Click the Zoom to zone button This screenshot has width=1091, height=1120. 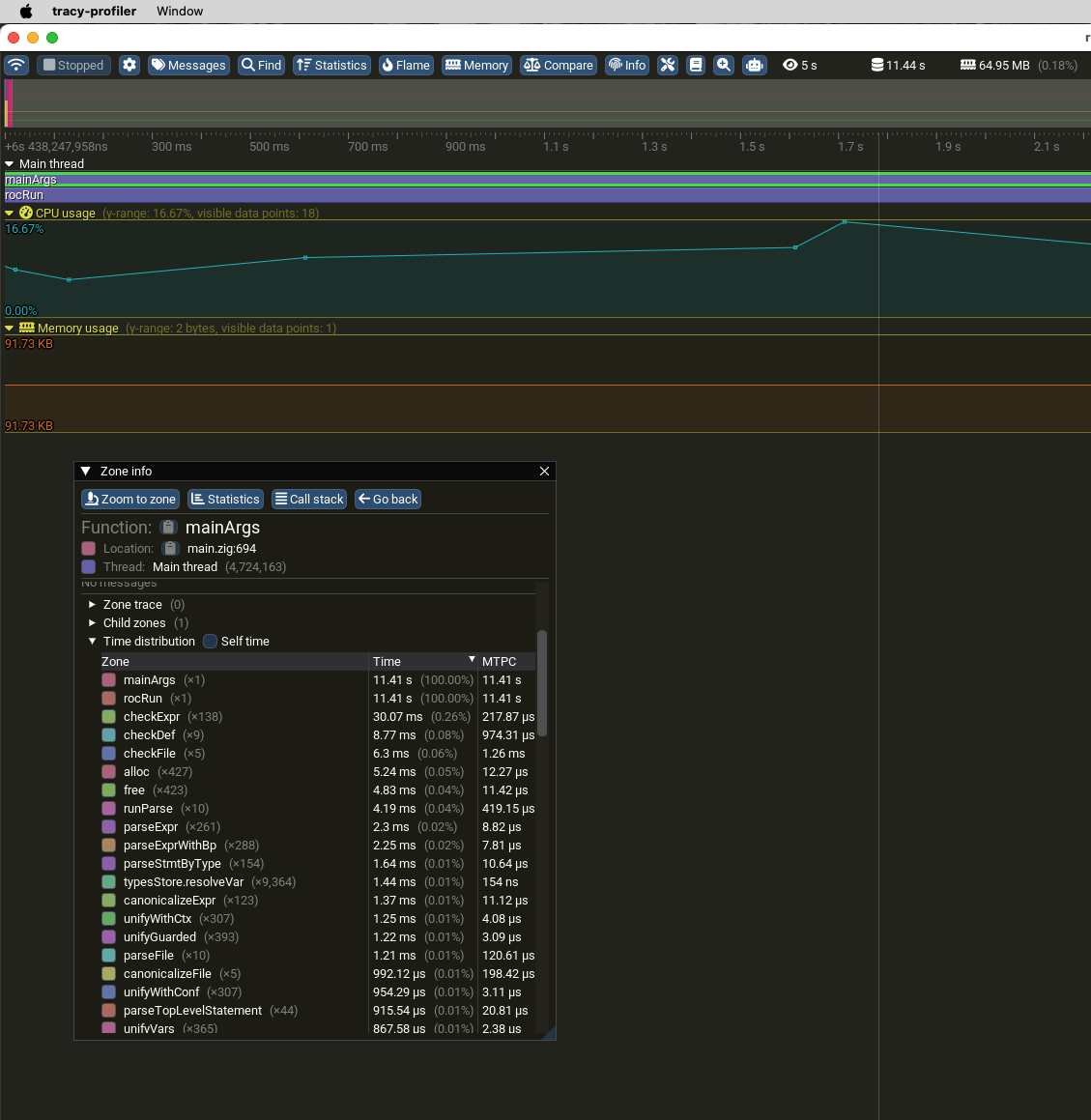[x=130, y=500]
